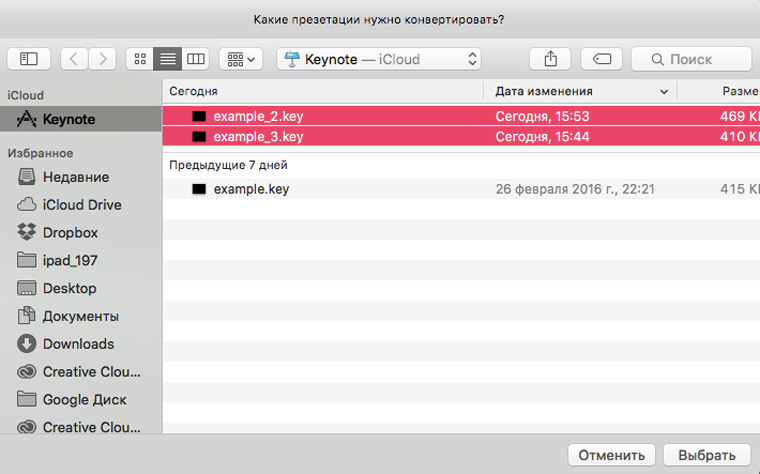Image resolution: width=760 pixels, height=474 pixels.
Task: Click the Dropbox logo icon in sidebar
Action: click(x=27, y=232)
